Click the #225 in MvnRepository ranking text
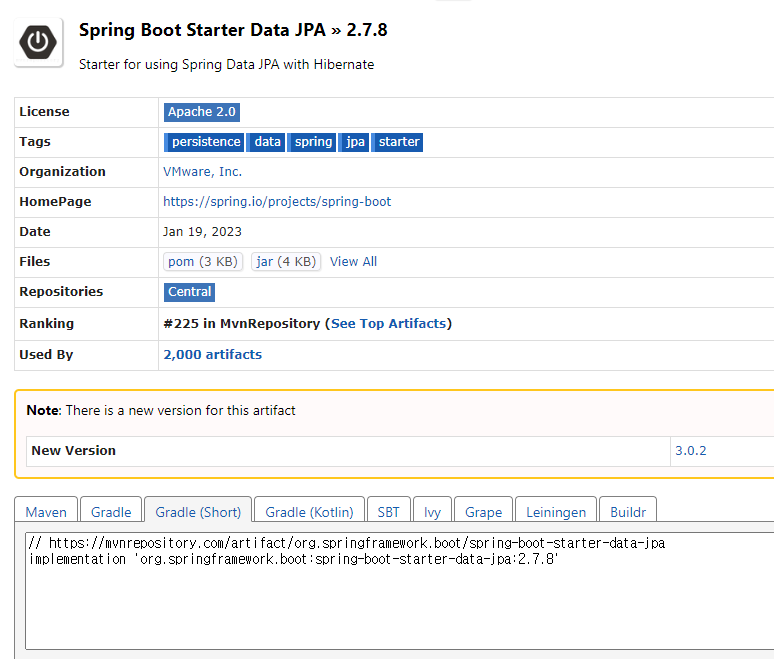774x659 pixels. click(242, 324)
